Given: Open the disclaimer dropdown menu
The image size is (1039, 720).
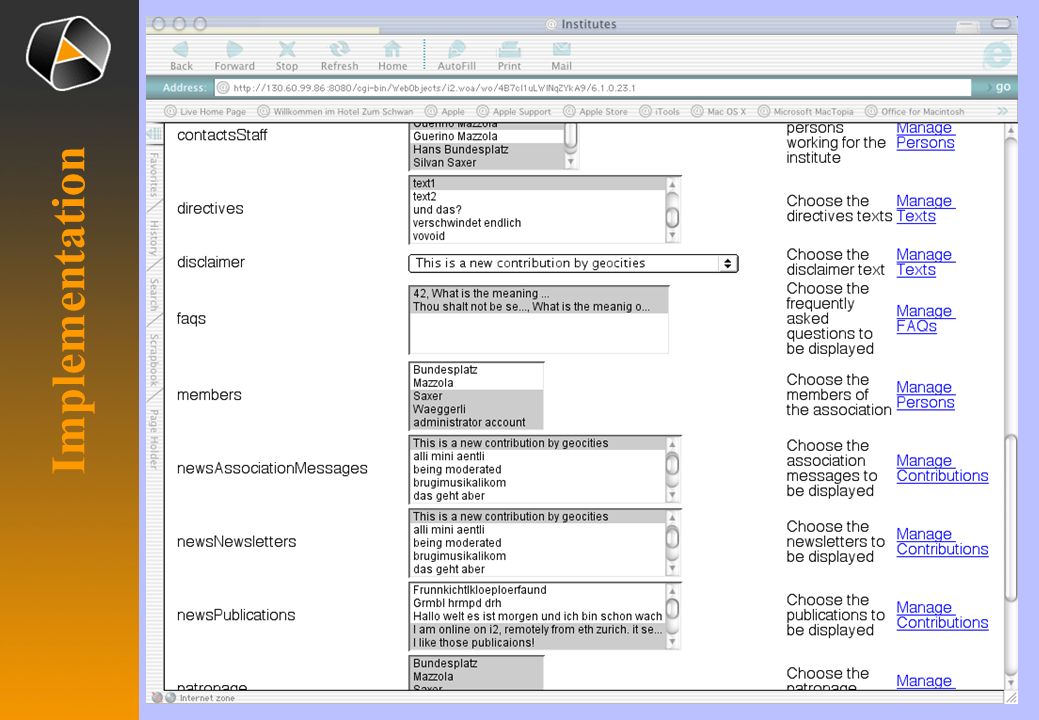Looking at the screenshot, I should click(x=573, y=263).
